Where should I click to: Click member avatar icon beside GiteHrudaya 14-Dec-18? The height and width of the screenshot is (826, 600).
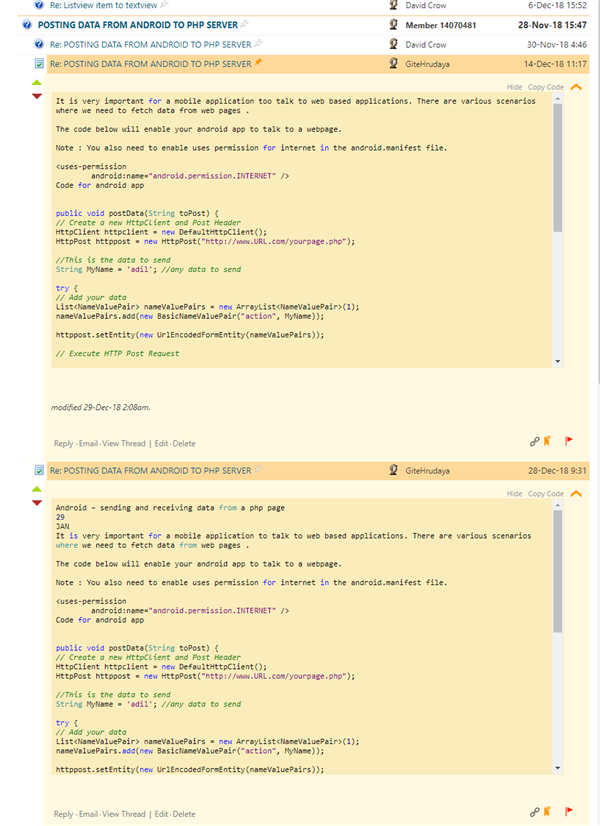pyautogui.click(x=393, y=63)
